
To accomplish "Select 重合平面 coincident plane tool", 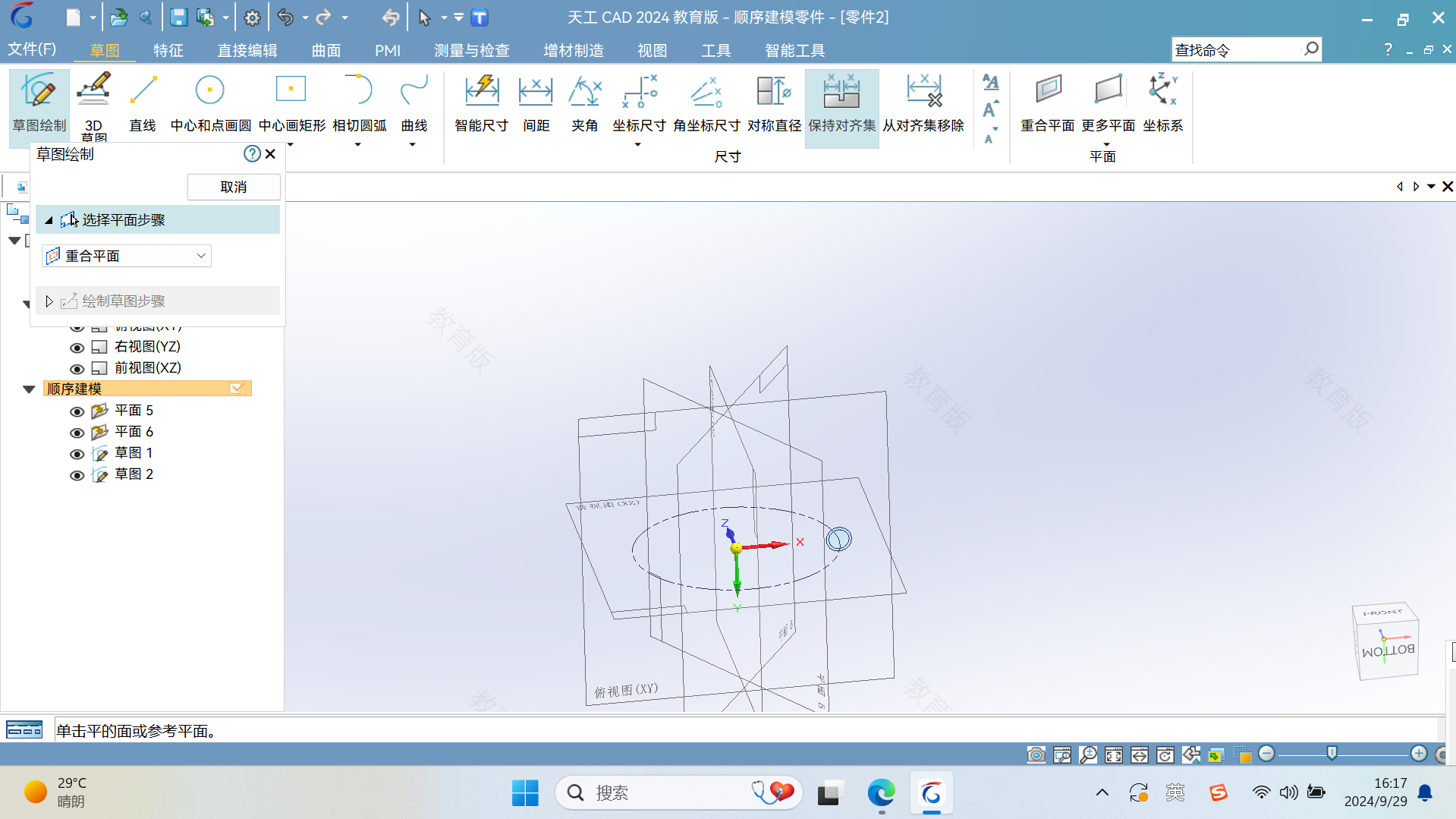I will (x=1047, y=103).
